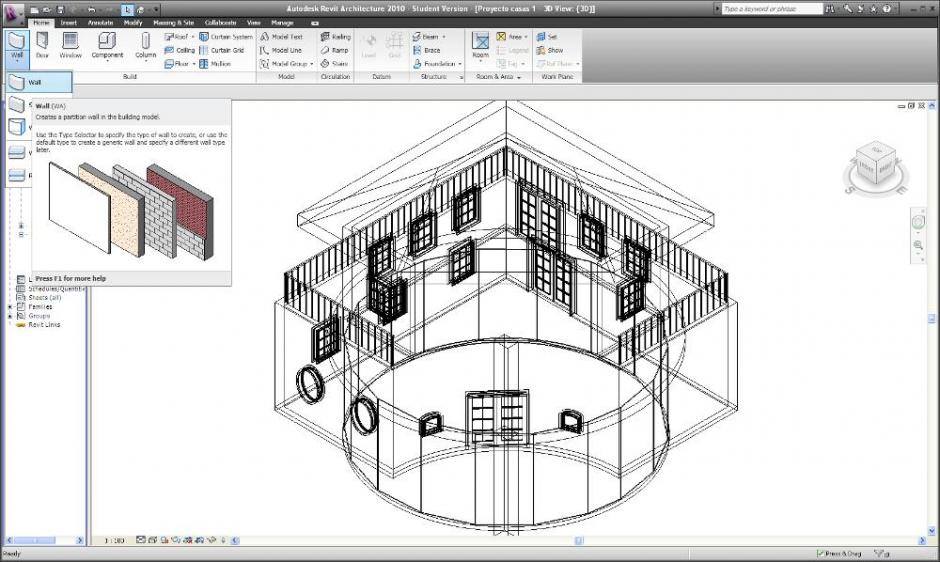Expand the Families tree node
The width and height of the screenshot is (940, 562).
click(10, 306)
